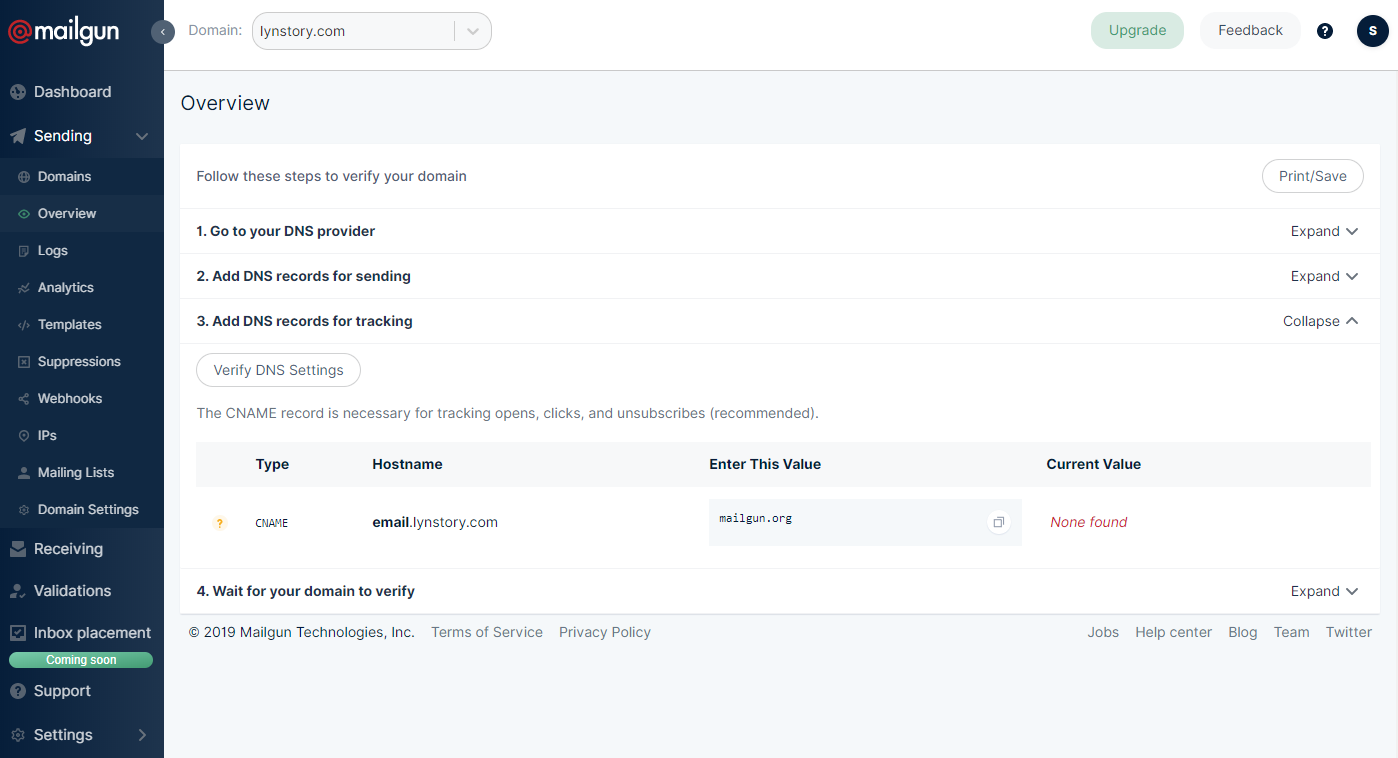
Task: Collapse the Sending menu chevron
Action: [x=142, y=136]
